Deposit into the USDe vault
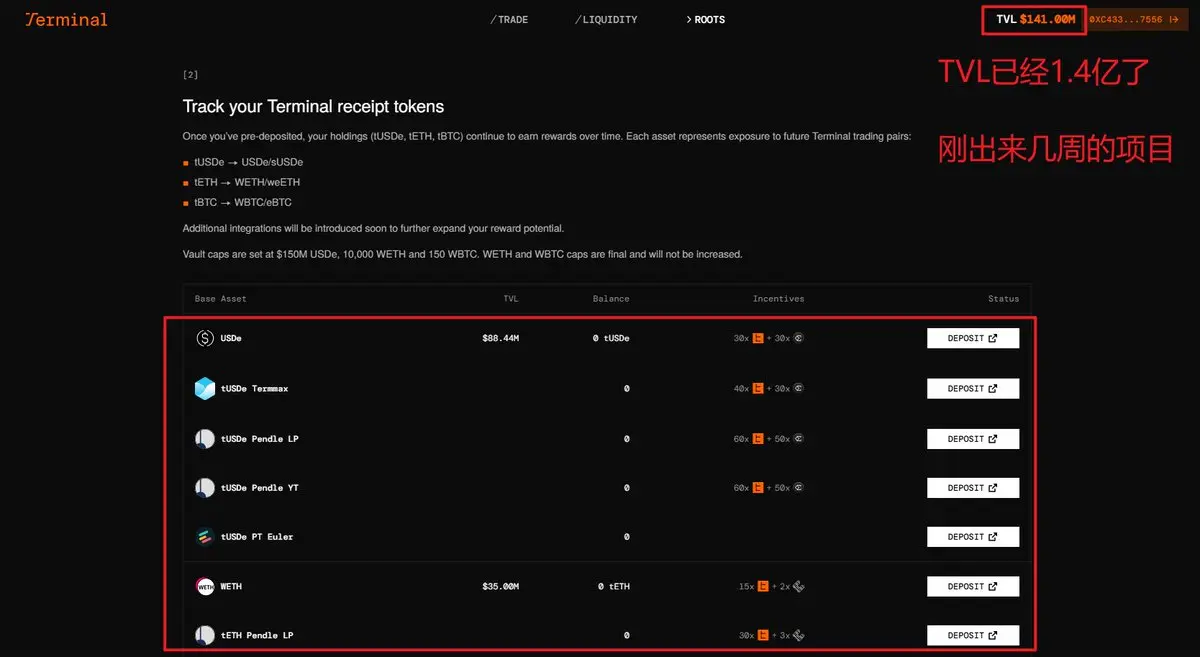 tap(973, 338)
